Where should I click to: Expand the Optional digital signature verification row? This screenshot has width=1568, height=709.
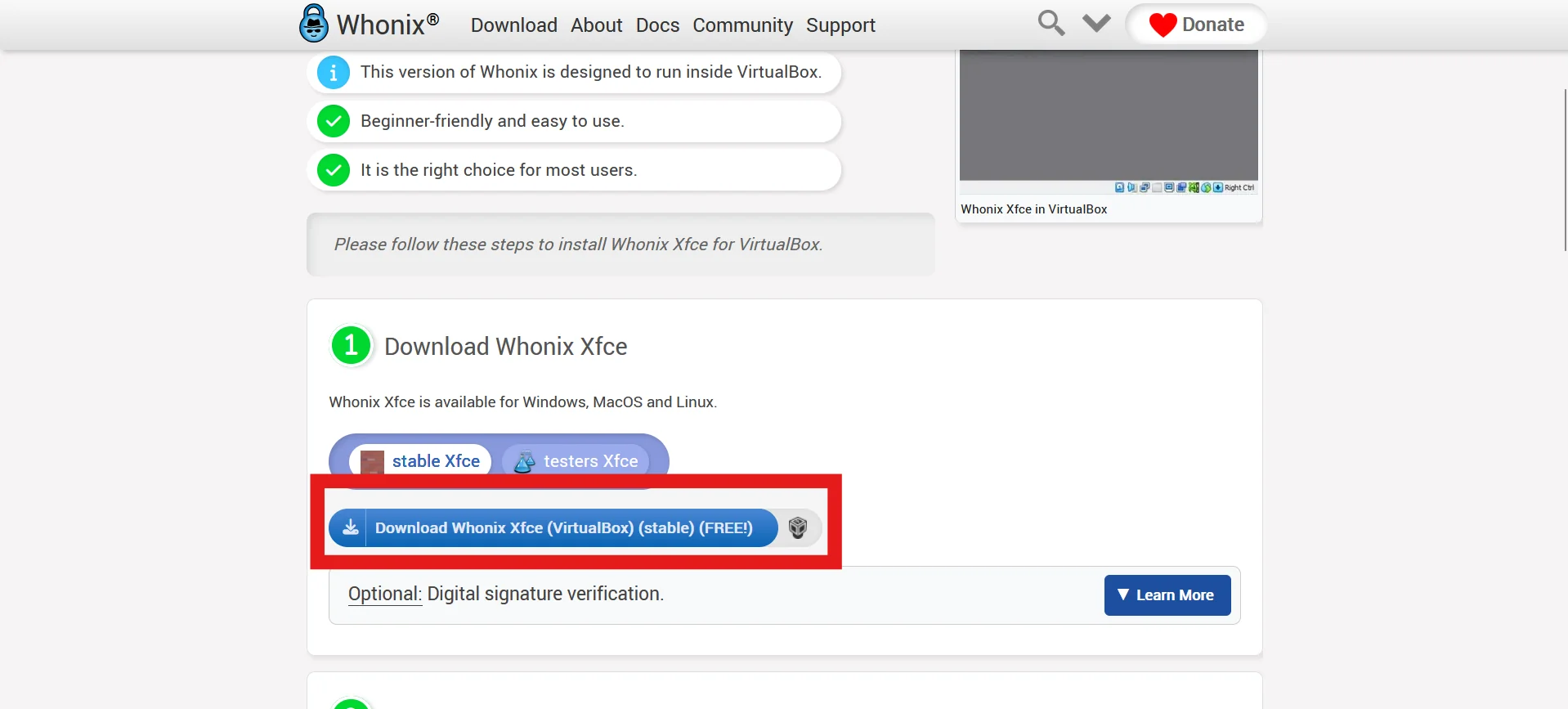coord(505,594)
